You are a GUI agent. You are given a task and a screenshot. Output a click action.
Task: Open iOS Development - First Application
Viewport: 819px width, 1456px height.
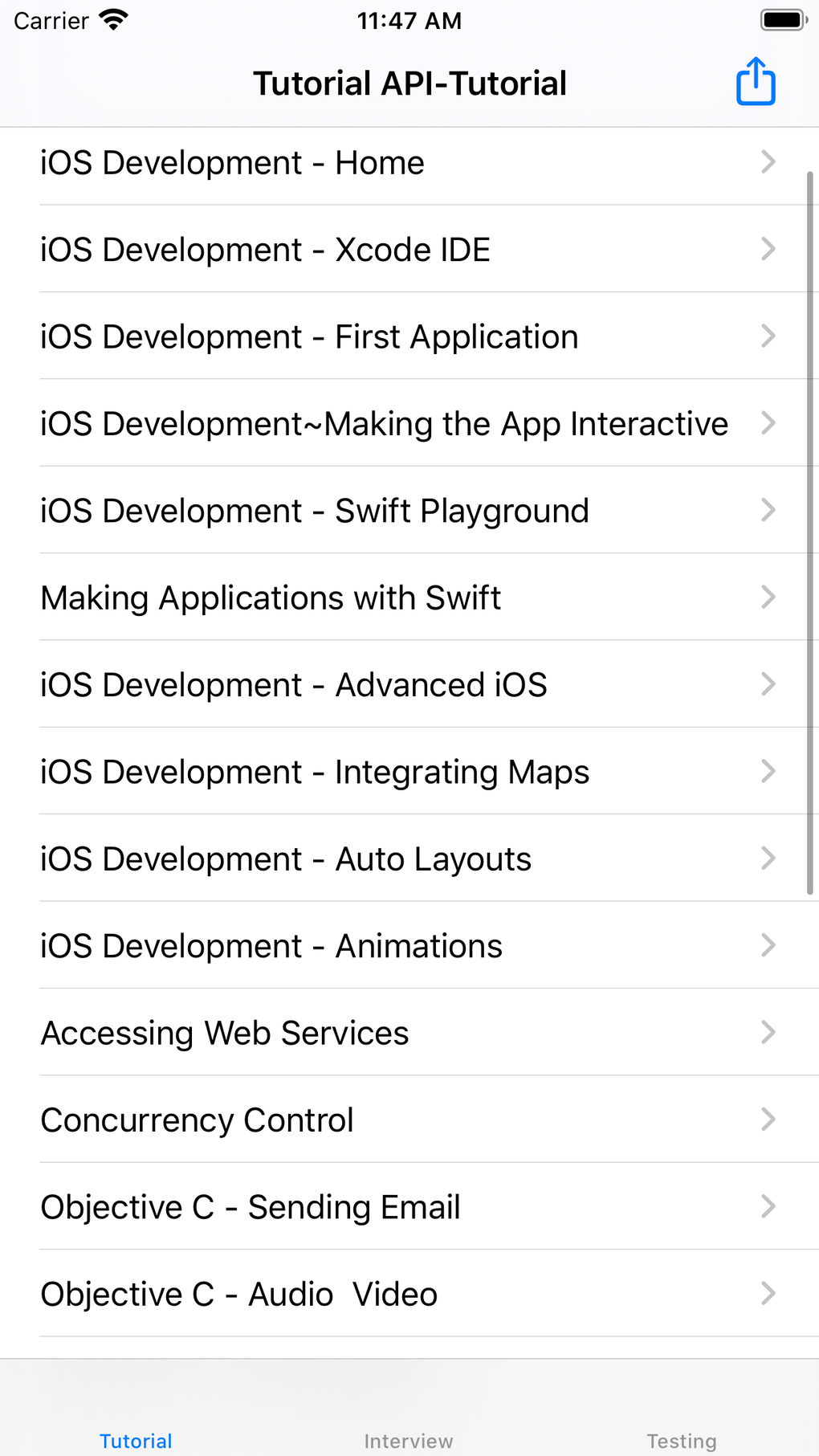pyautogui.click(x=309, y=337)
